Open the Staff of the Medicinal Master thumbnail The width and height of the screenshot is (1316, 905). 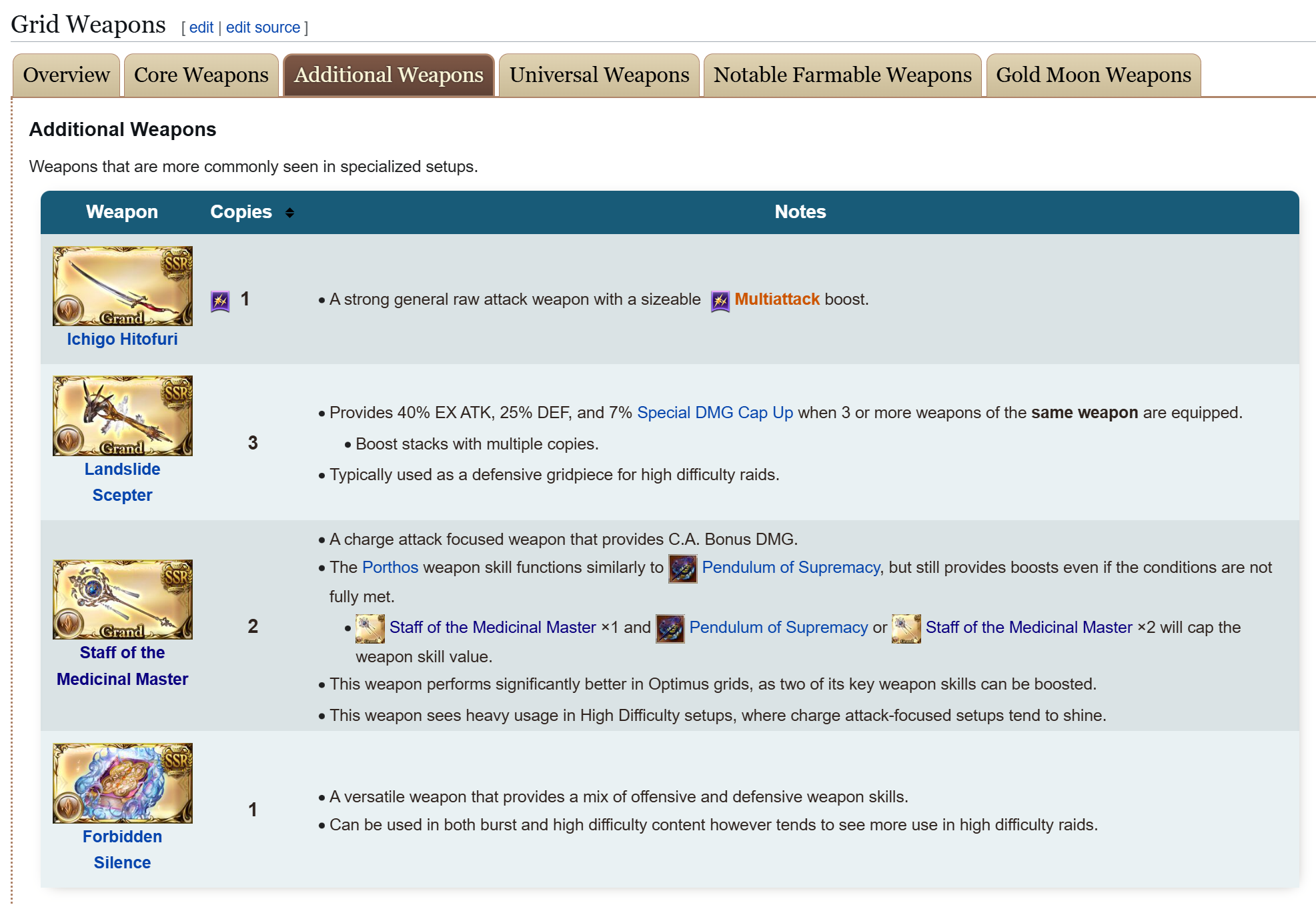point(123,600)
